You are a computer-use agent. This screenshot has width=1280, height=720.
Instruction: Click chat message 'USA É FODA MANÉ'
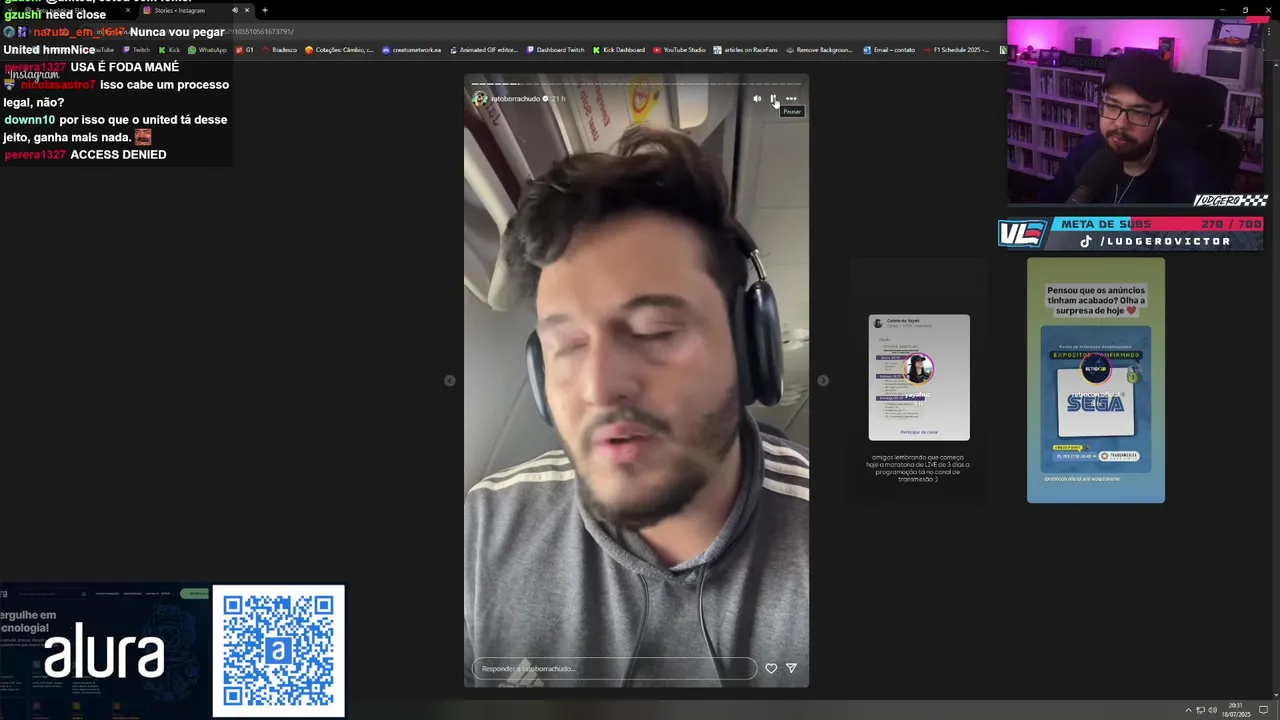[125, 67]
